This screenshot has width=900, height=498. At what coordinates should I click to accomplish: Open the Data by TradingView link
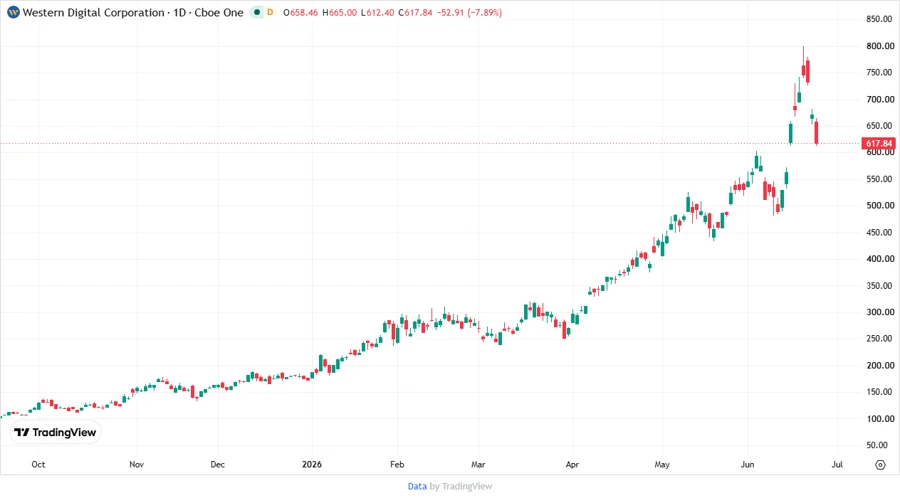click(449, 486)
